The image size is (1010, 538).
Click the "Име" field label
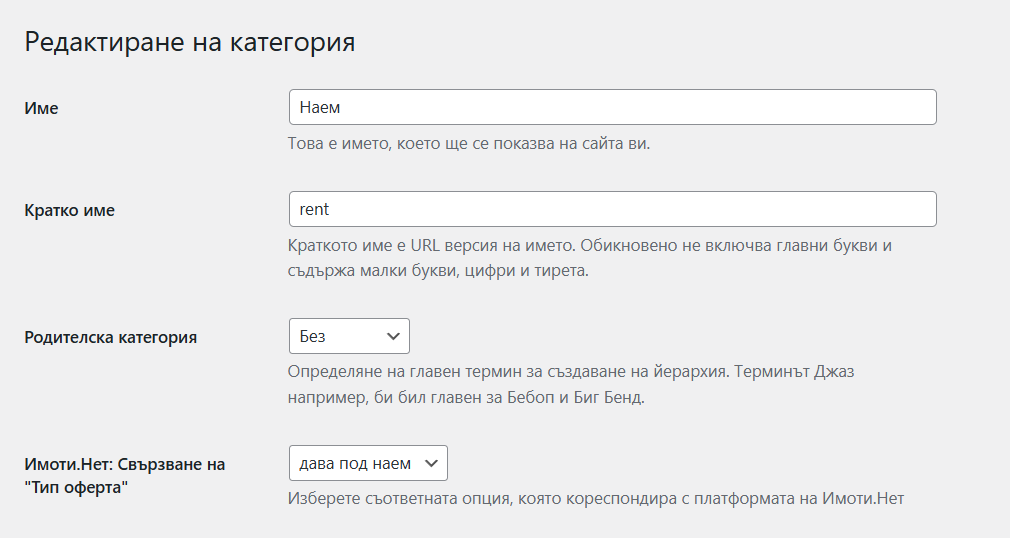coord(41,108)
